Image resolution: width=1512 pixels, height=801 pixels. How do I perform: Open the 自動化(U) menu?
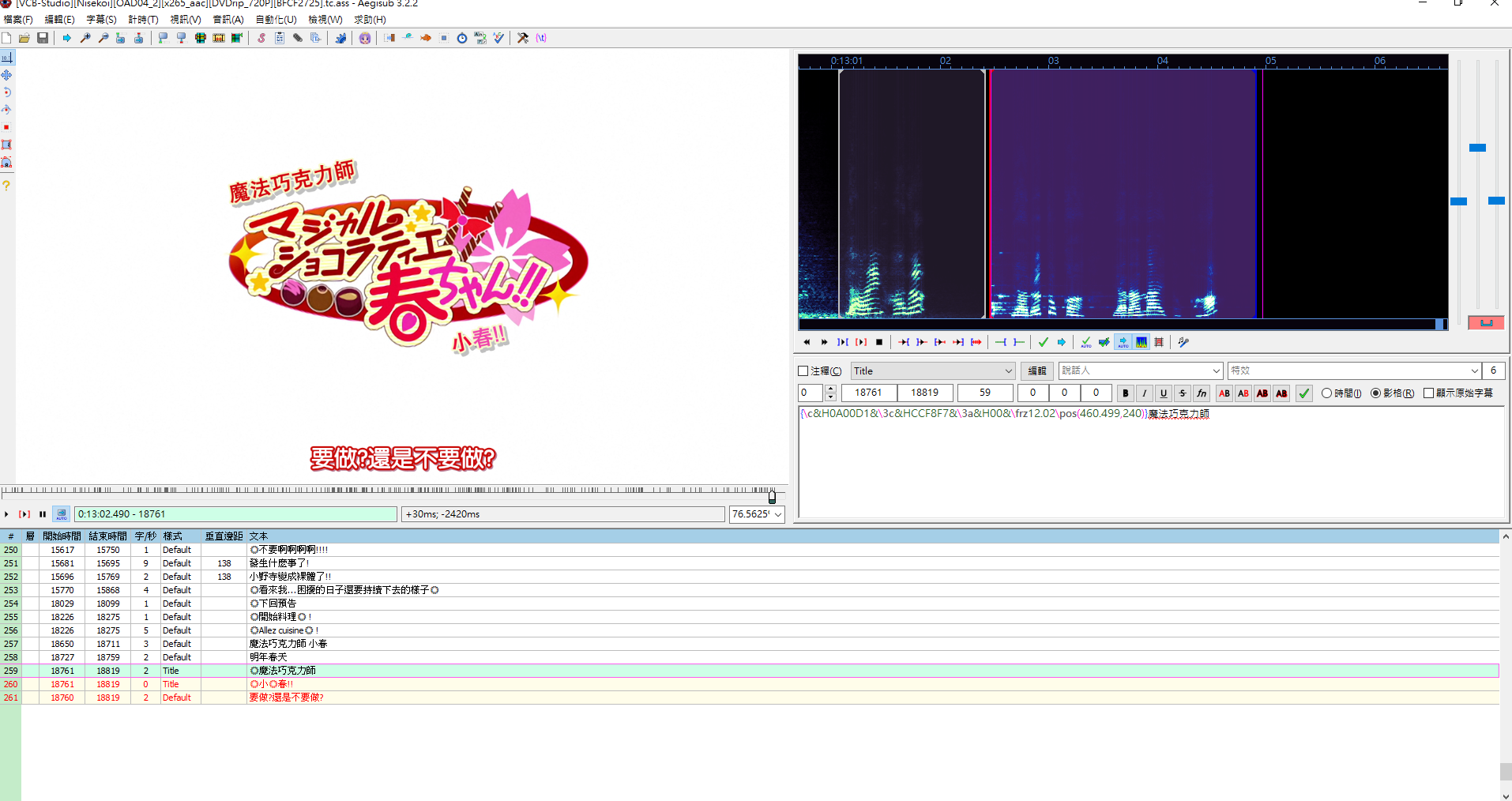276,20
